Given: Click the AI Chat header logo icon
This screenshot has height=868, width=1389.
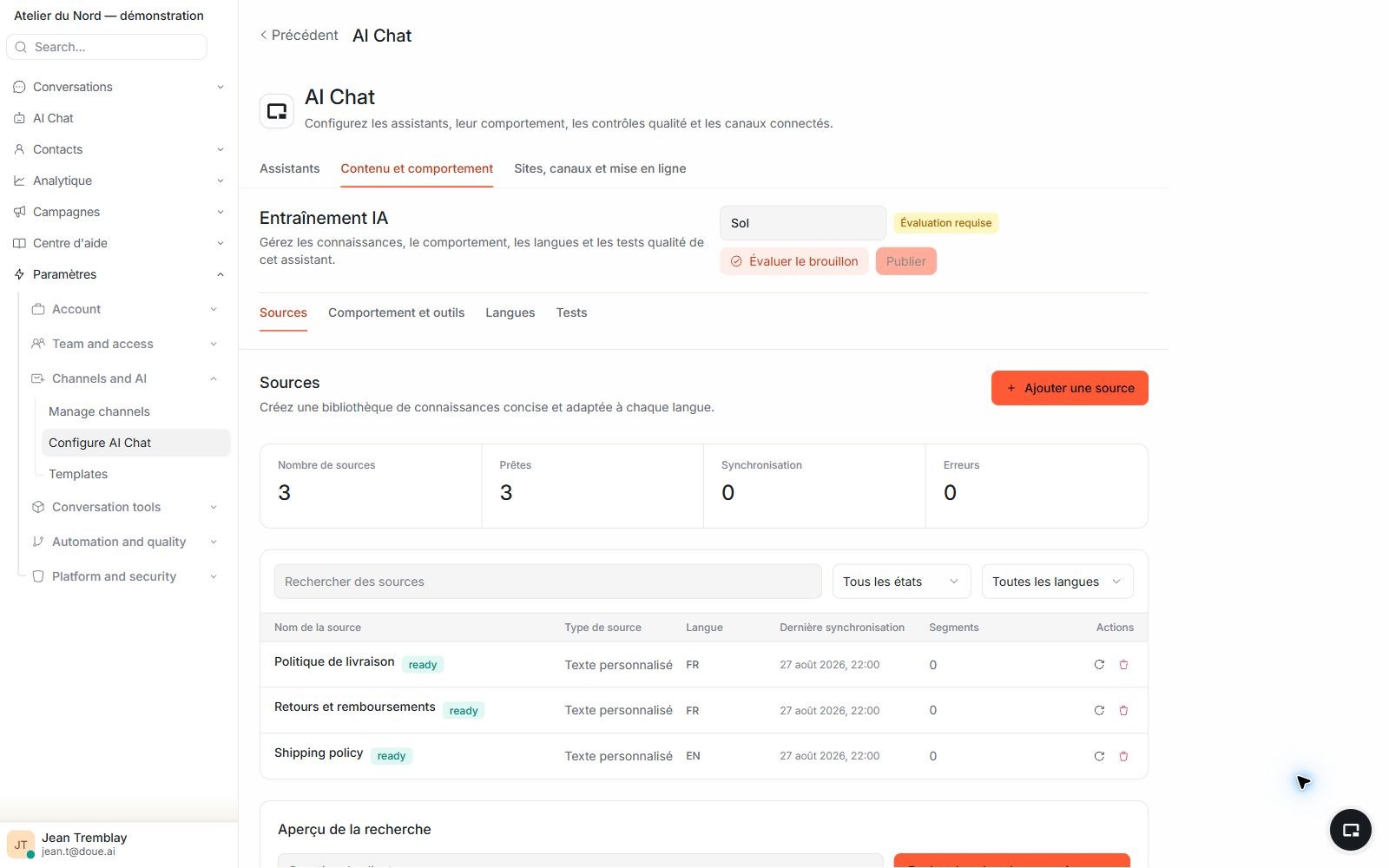Looking at the screenshot, I should 277,111.
